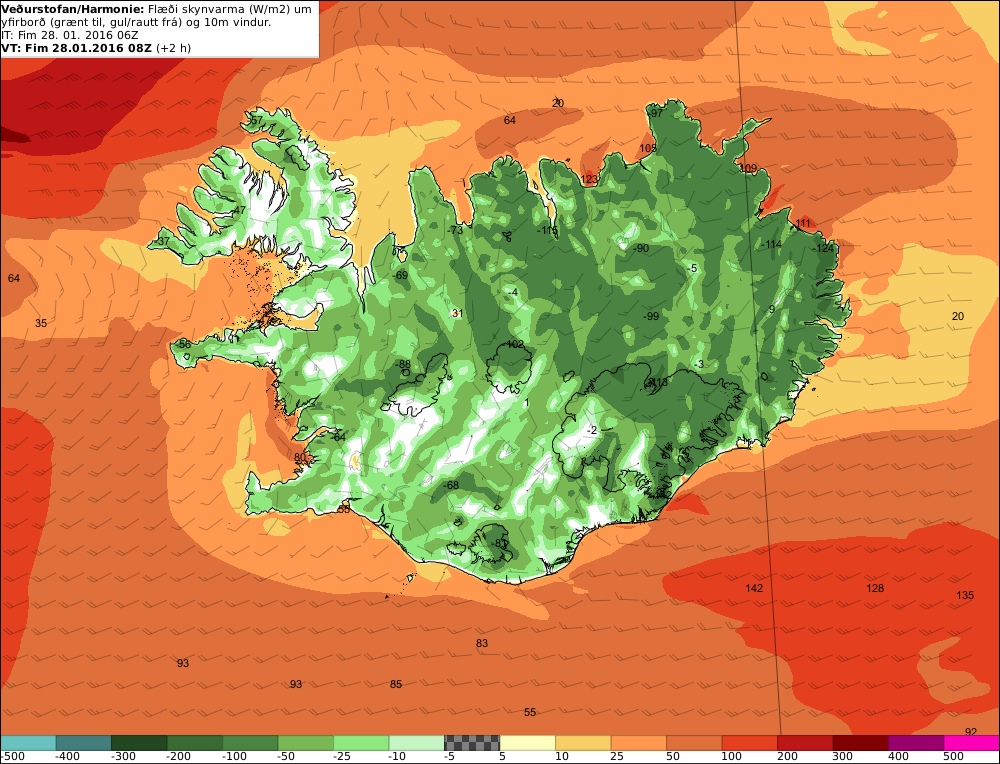1000x764 pixels.
Task: Click the land value "-69"
Action: [401, 275]
